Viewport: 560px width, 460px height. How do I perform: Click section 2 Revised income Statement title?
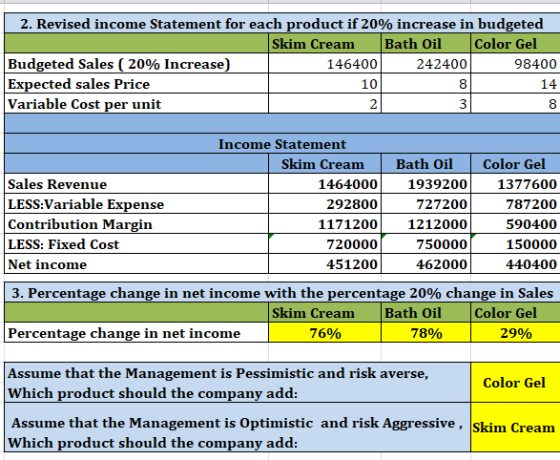pyautogui.click(x=282, y=24)
